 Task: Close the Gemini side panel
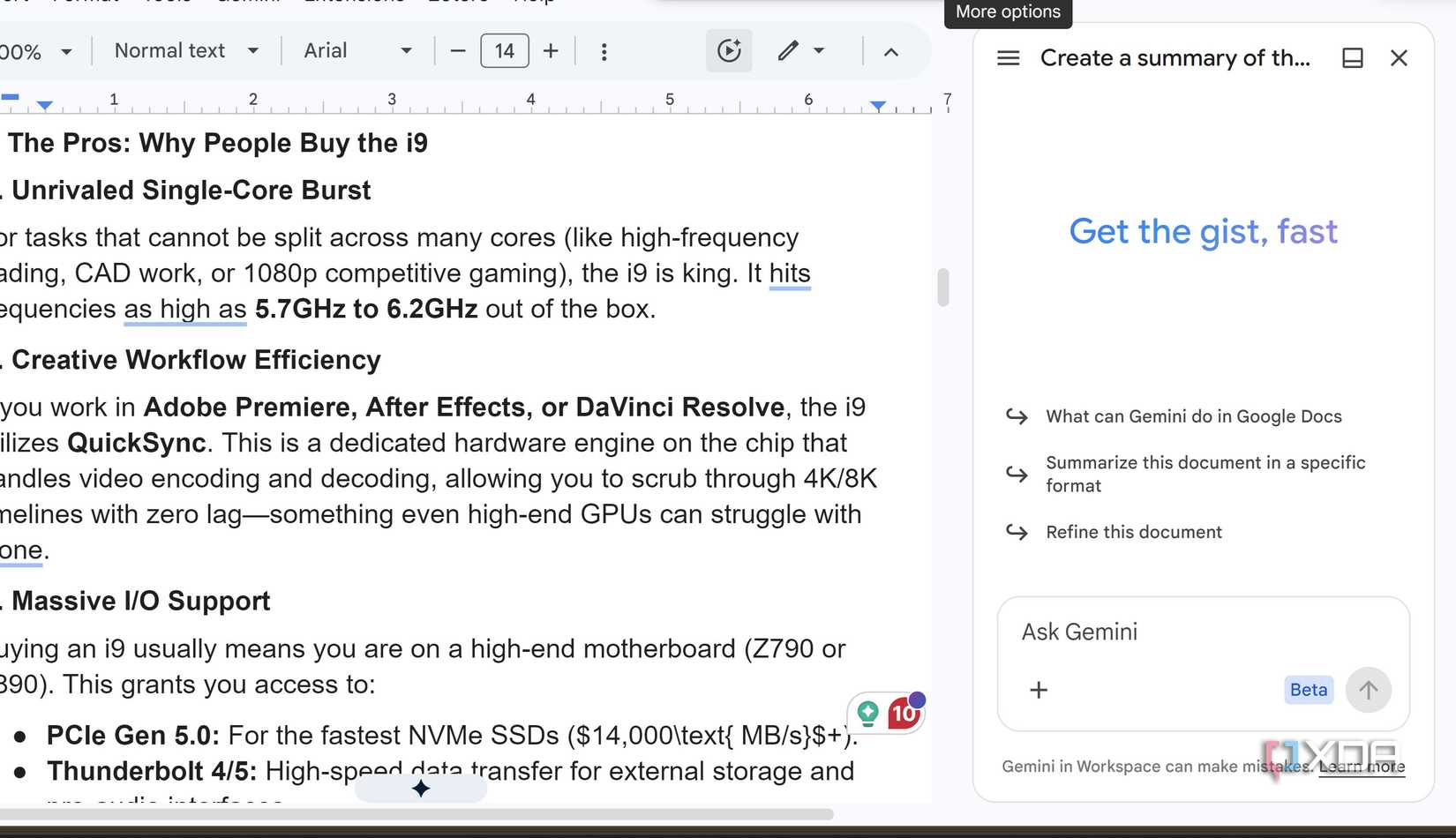coord(1399,58)
